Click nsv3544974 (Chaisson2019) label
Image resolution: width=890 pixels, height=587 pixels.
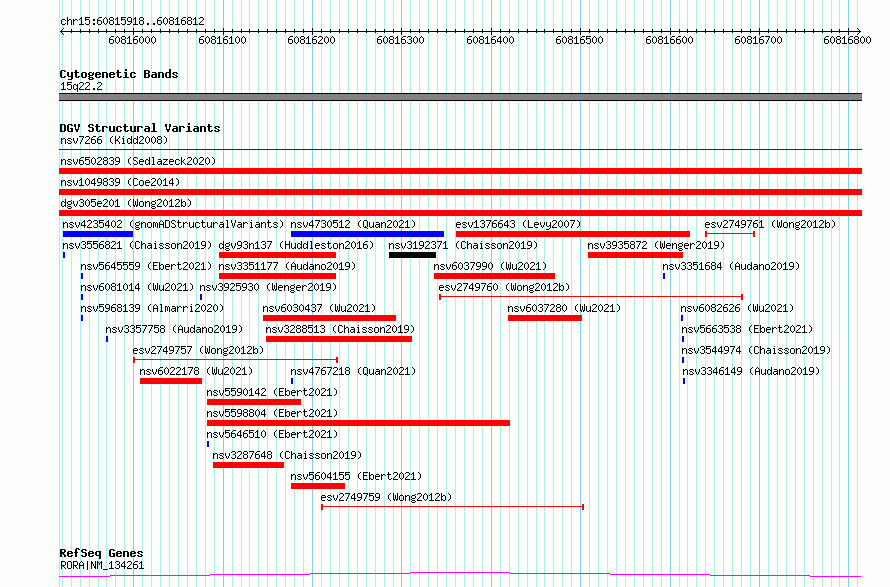[756, 350]
